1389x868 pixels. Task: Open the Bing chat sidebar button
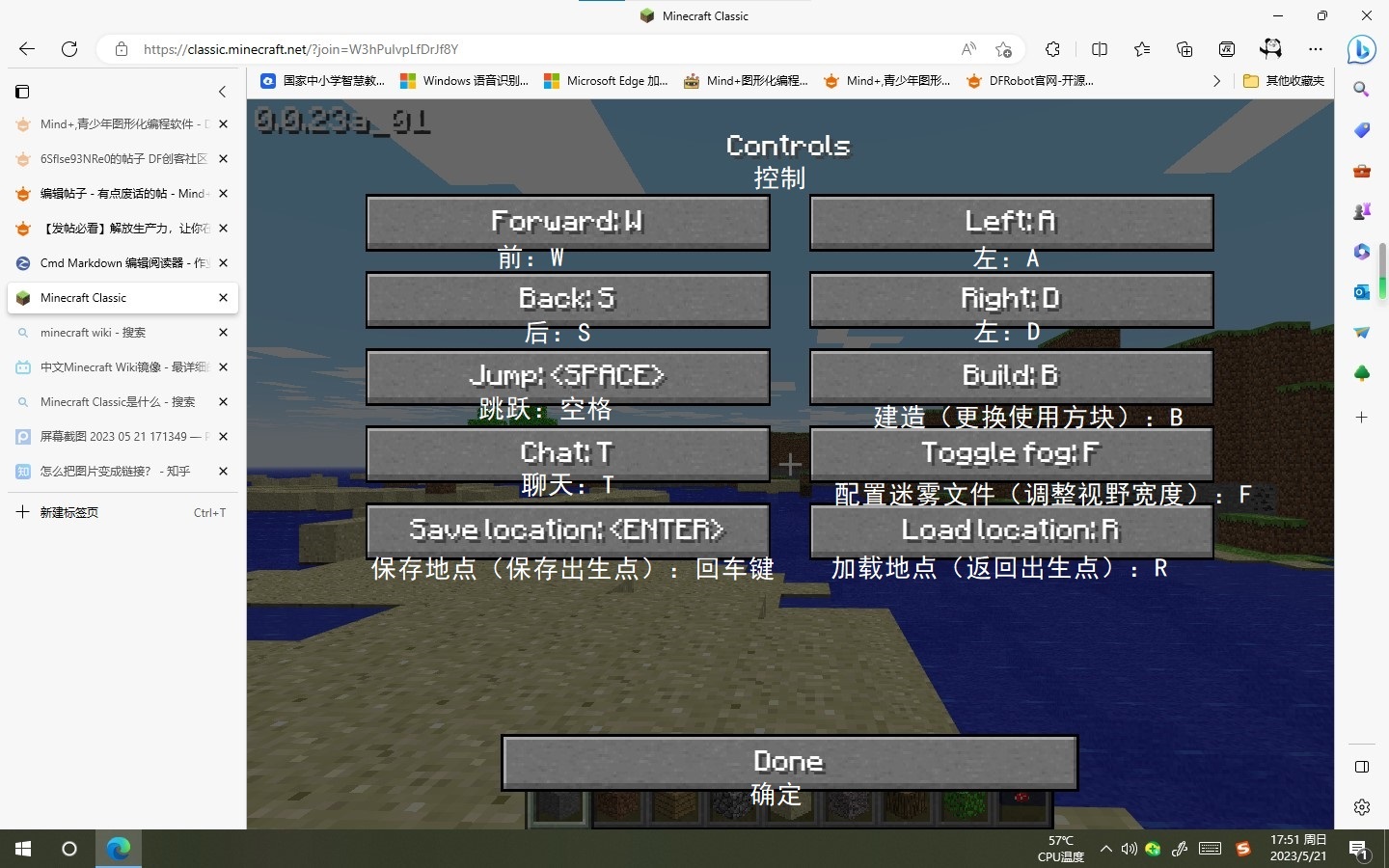click(1361, 49)
